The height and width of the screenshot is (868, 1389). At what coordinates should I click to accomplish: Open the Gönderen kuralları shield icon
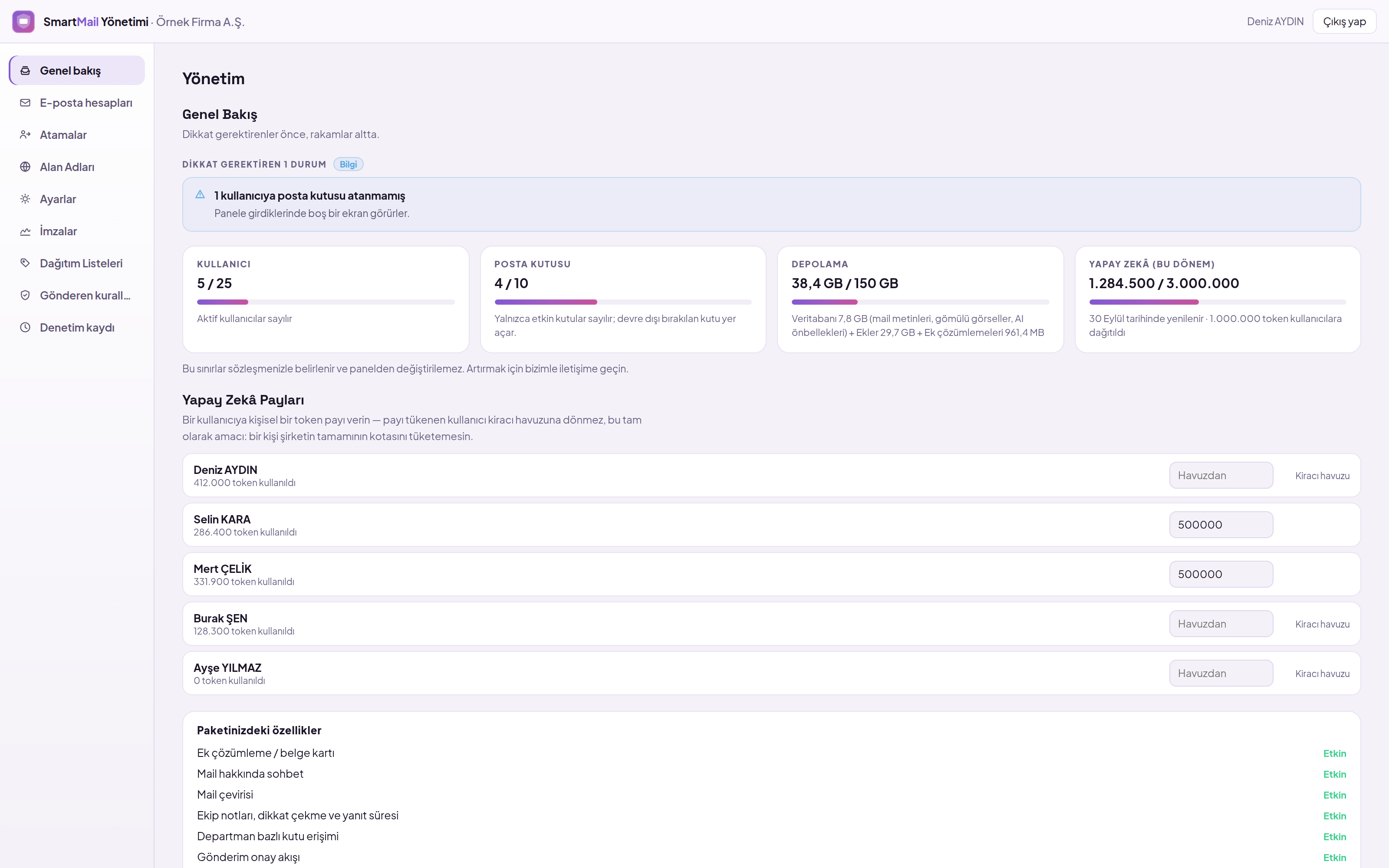25,295
